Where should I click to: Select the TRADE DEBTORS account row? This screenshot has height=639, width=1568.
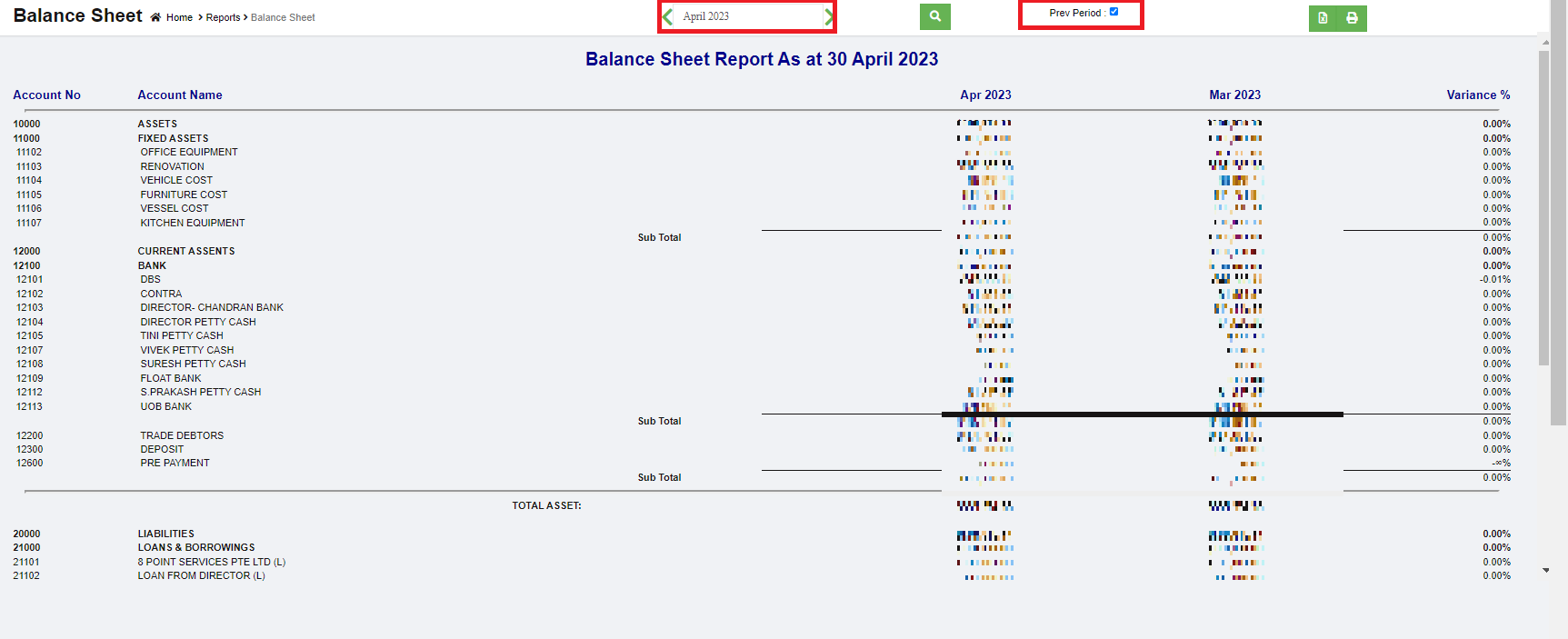182,435
